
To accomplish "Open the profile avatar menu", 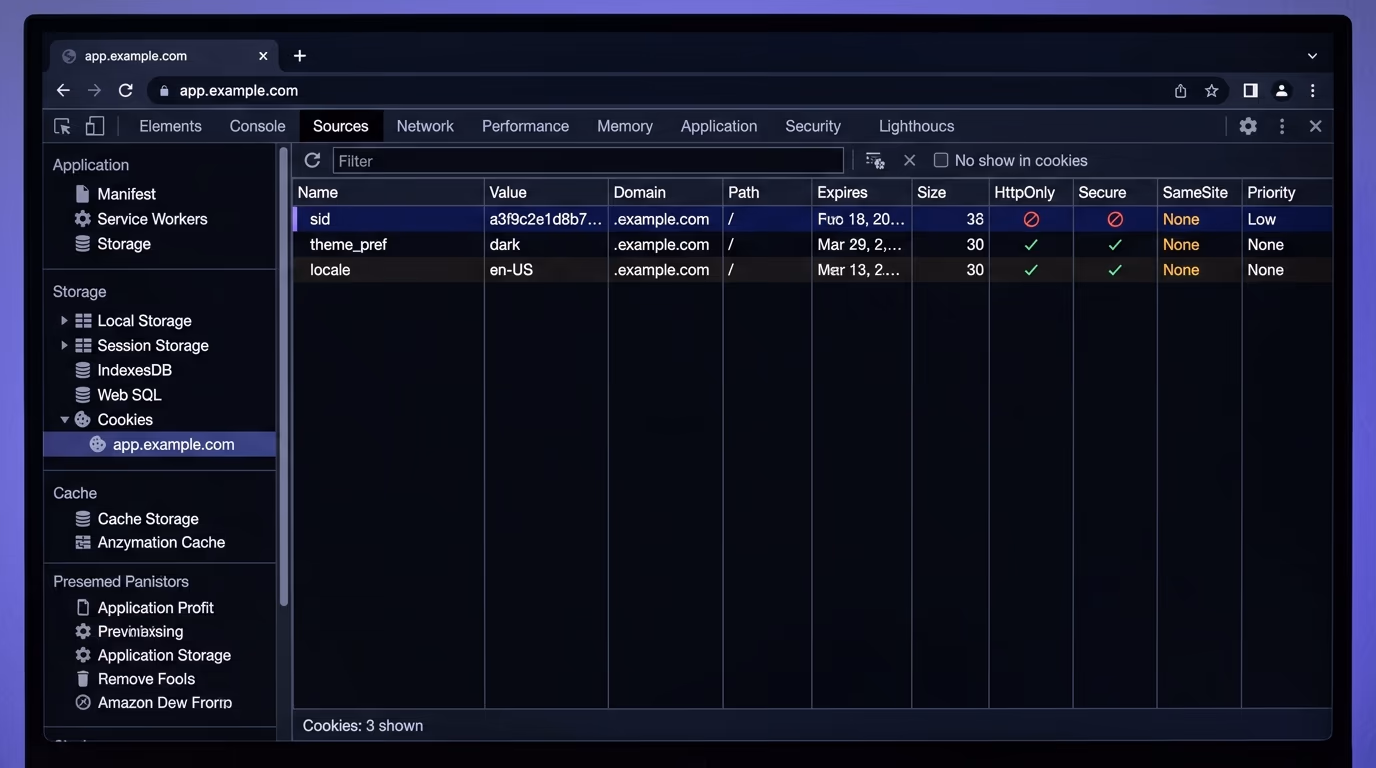I will [x=1281, y=91].
